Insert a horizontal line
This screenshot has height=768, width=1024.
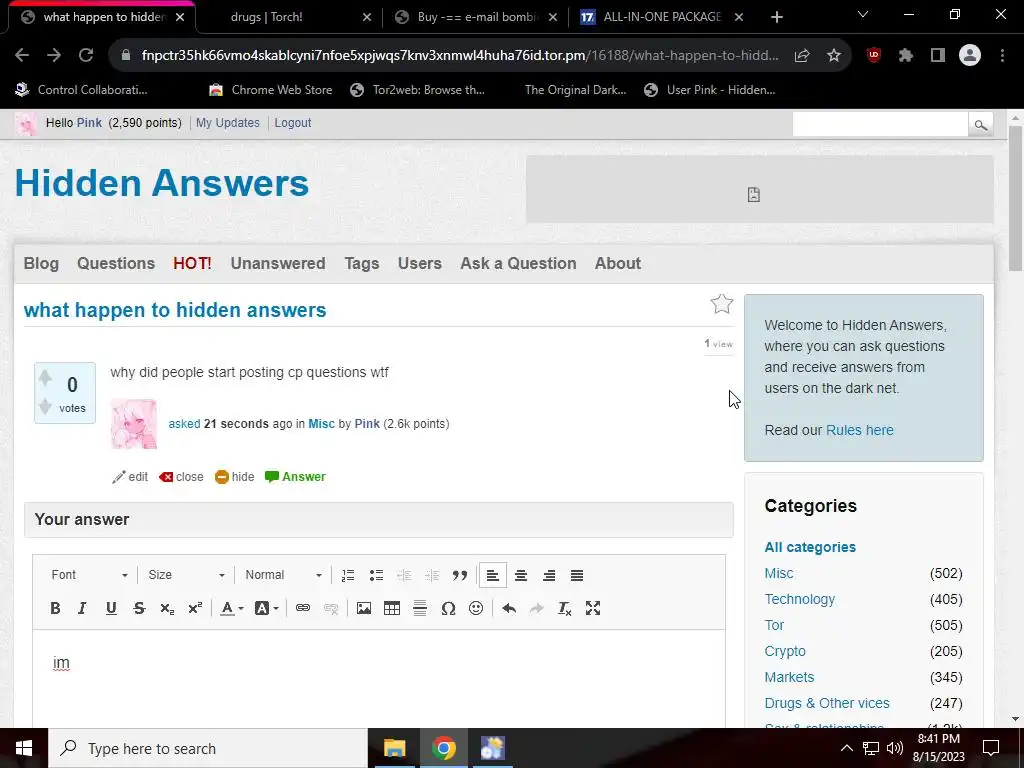(420, 609)
